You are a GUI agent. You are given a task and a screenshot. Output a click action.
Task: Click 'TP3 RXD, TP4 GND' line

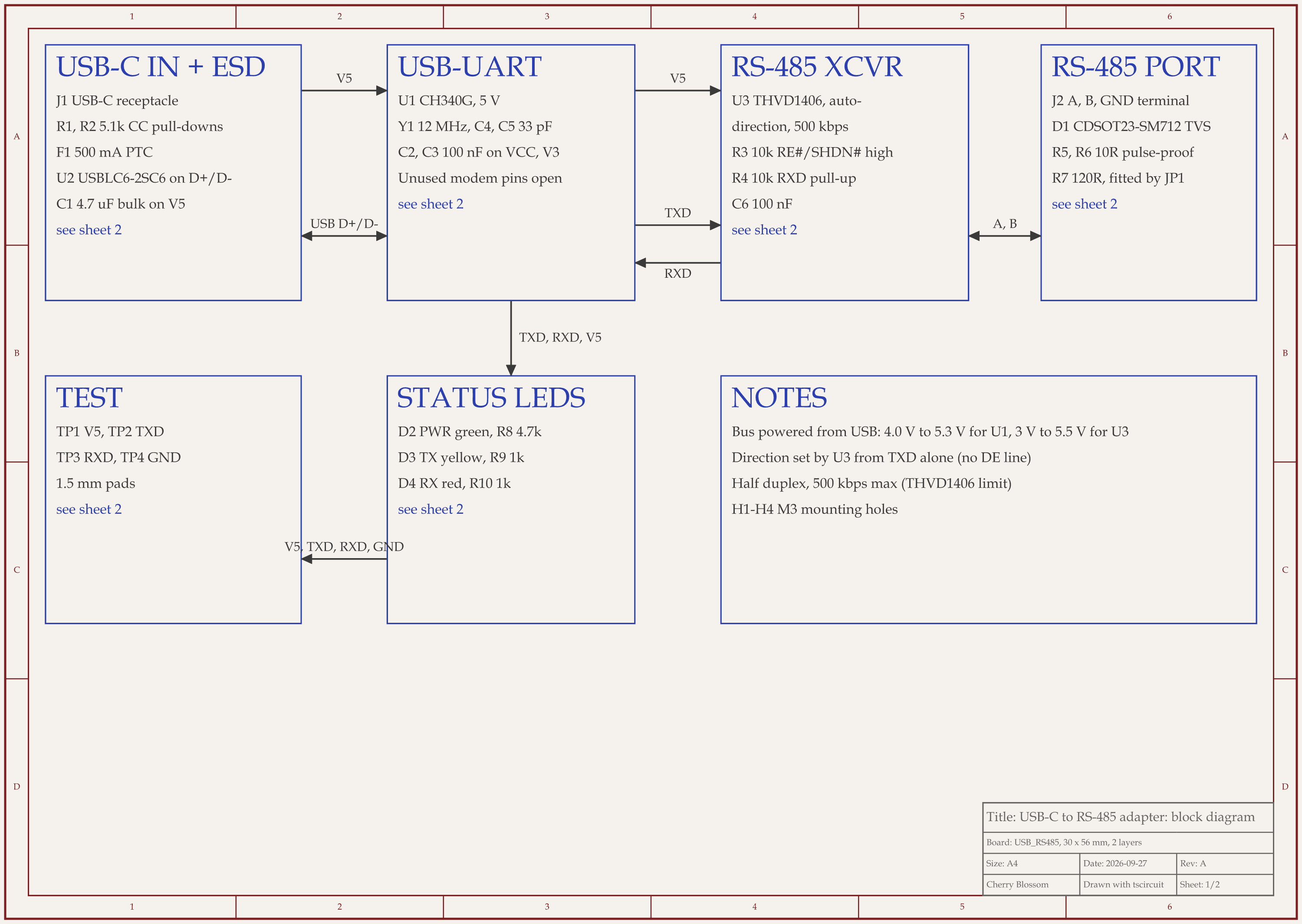coord(118,457)
